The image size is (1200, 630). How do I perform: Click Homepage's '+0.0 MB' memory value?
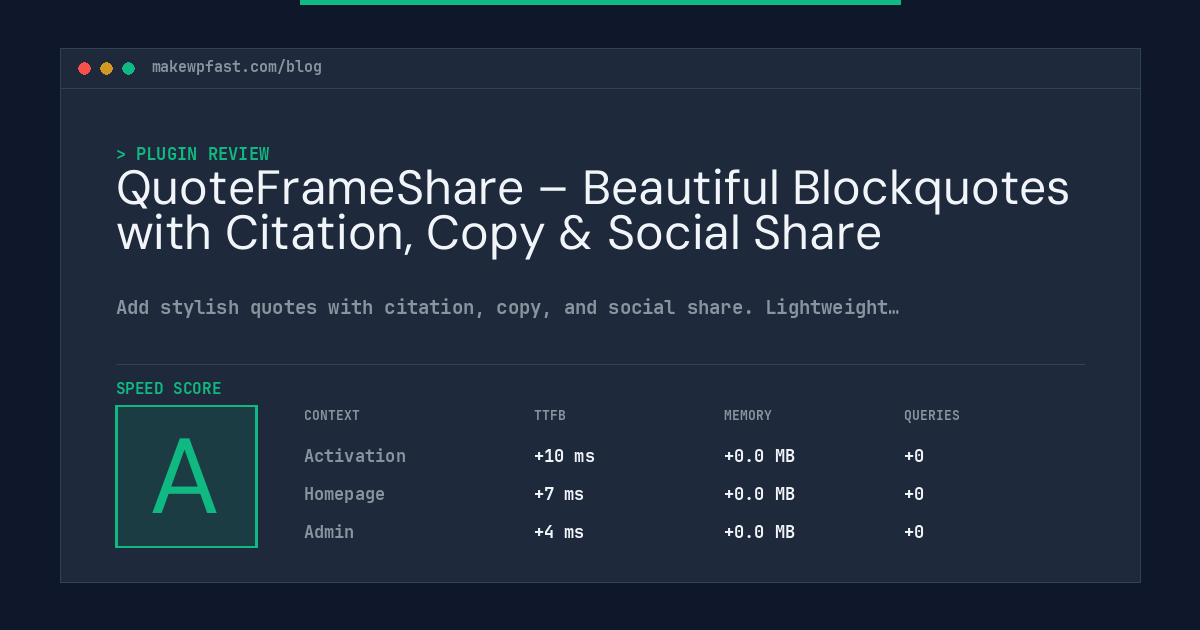pos(759,494)
